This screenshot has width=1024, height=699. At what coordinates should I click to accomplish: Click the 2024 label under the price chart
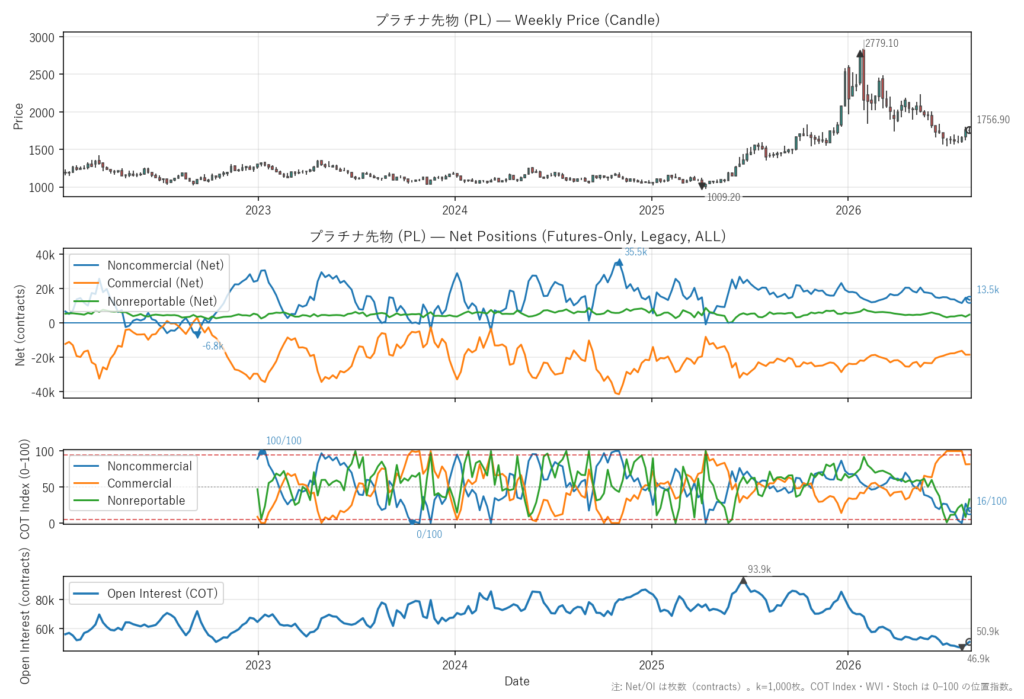[x=455, y=210]
